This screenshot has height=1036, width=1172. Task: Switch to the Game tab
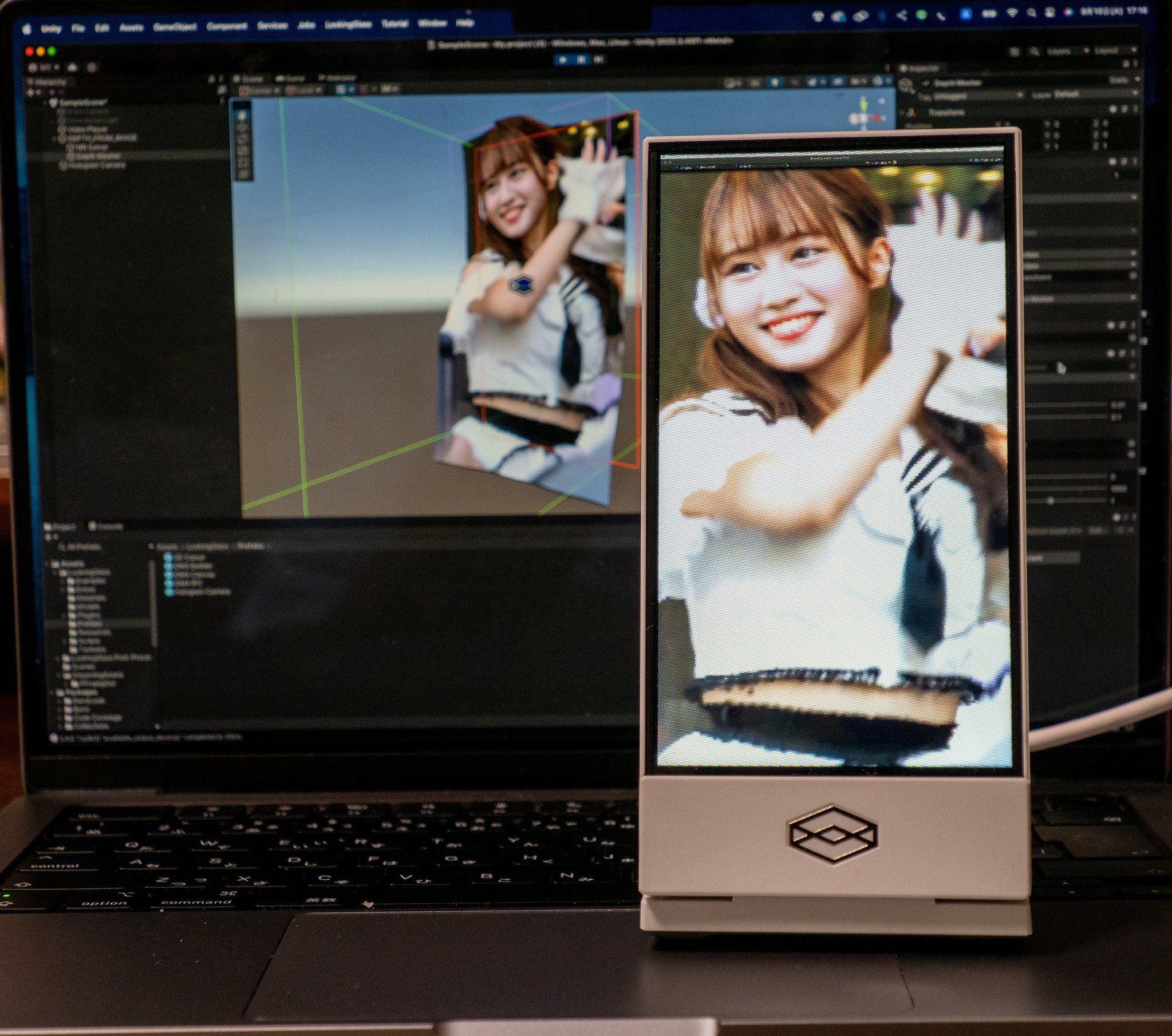[291, 78]
